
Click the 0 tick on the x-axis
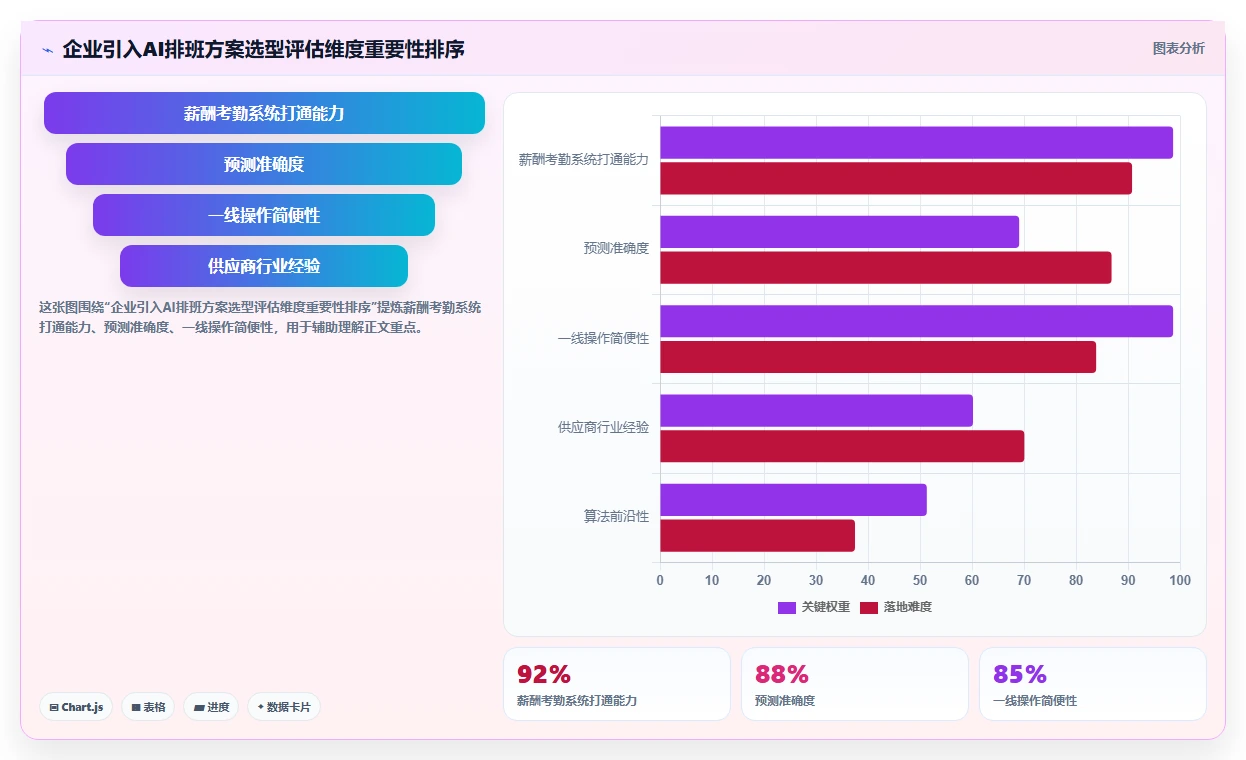point(660,580)
